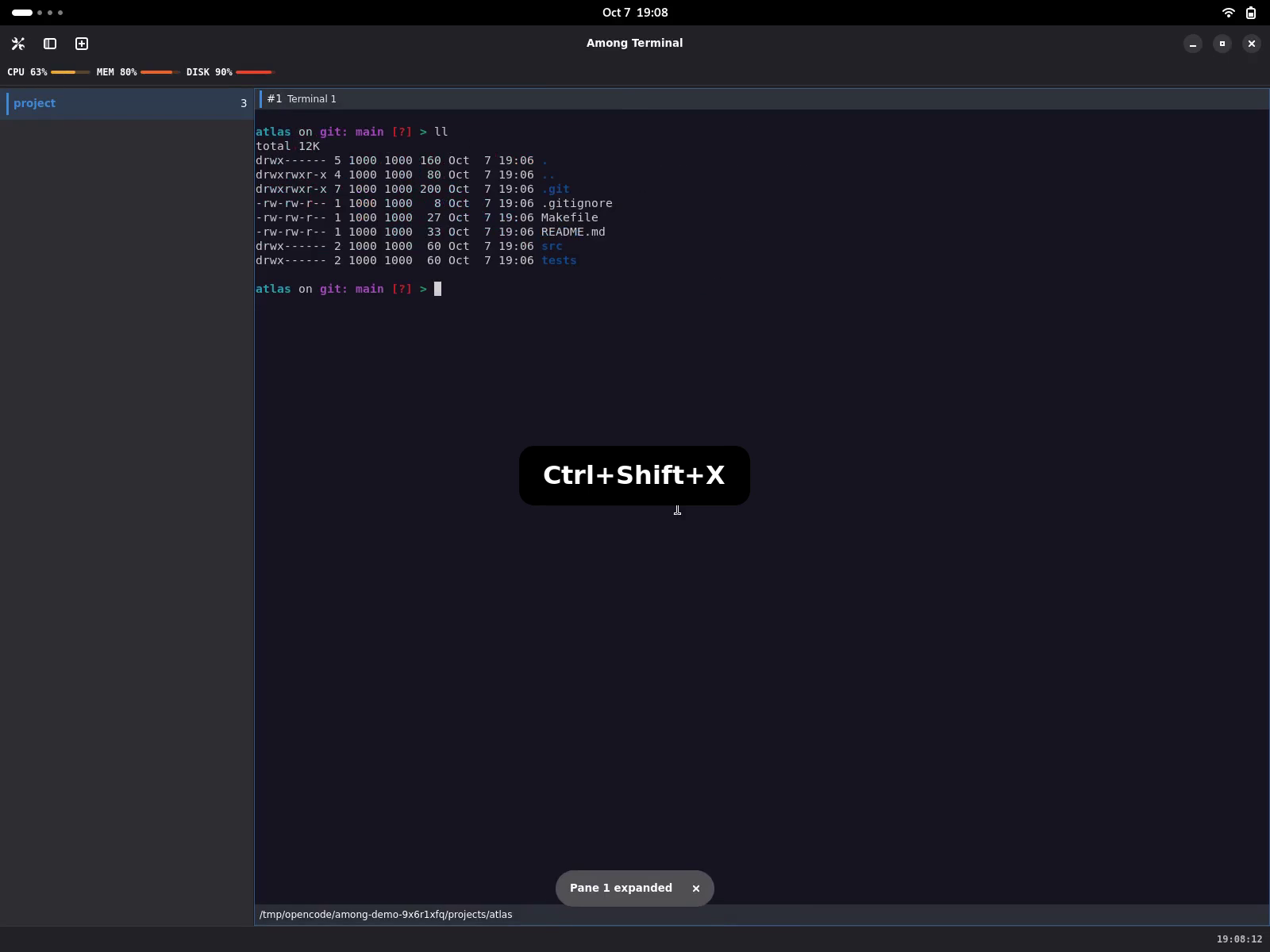Screen dimensions: 1270x952
Task: Dismiss the 'Pane 1 expanded' notification
Action: [696, 889]
